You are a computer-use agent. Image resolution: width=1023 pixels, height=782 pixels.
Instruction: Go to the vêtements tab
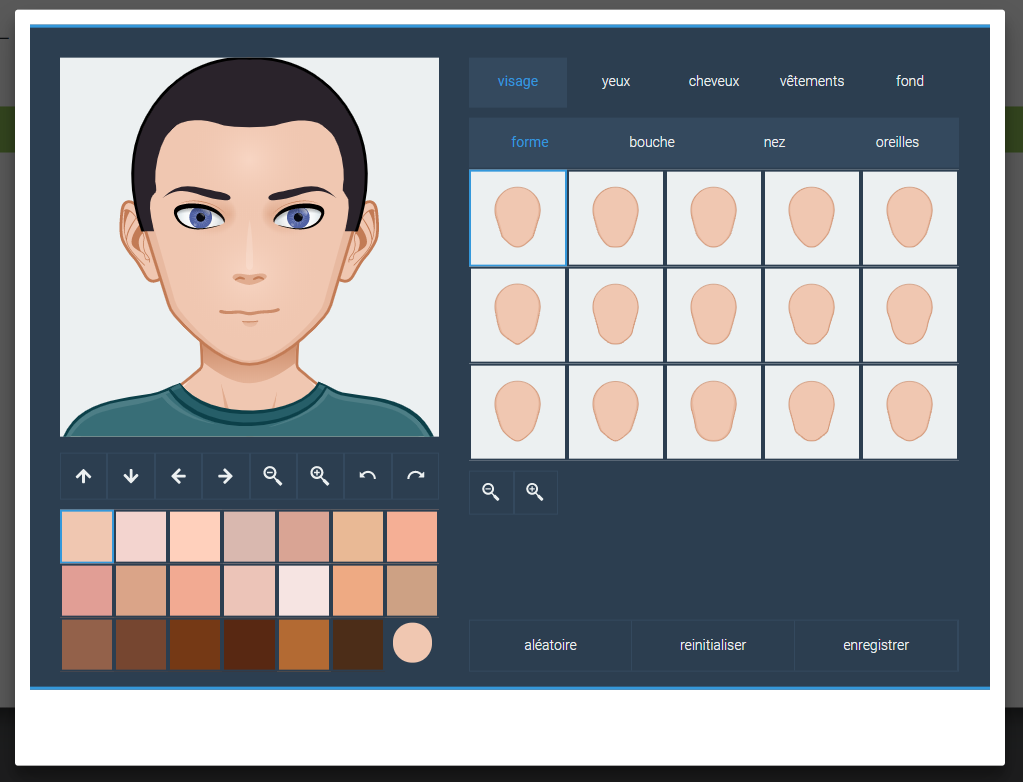pyautogui.click(x=812, y=82)
